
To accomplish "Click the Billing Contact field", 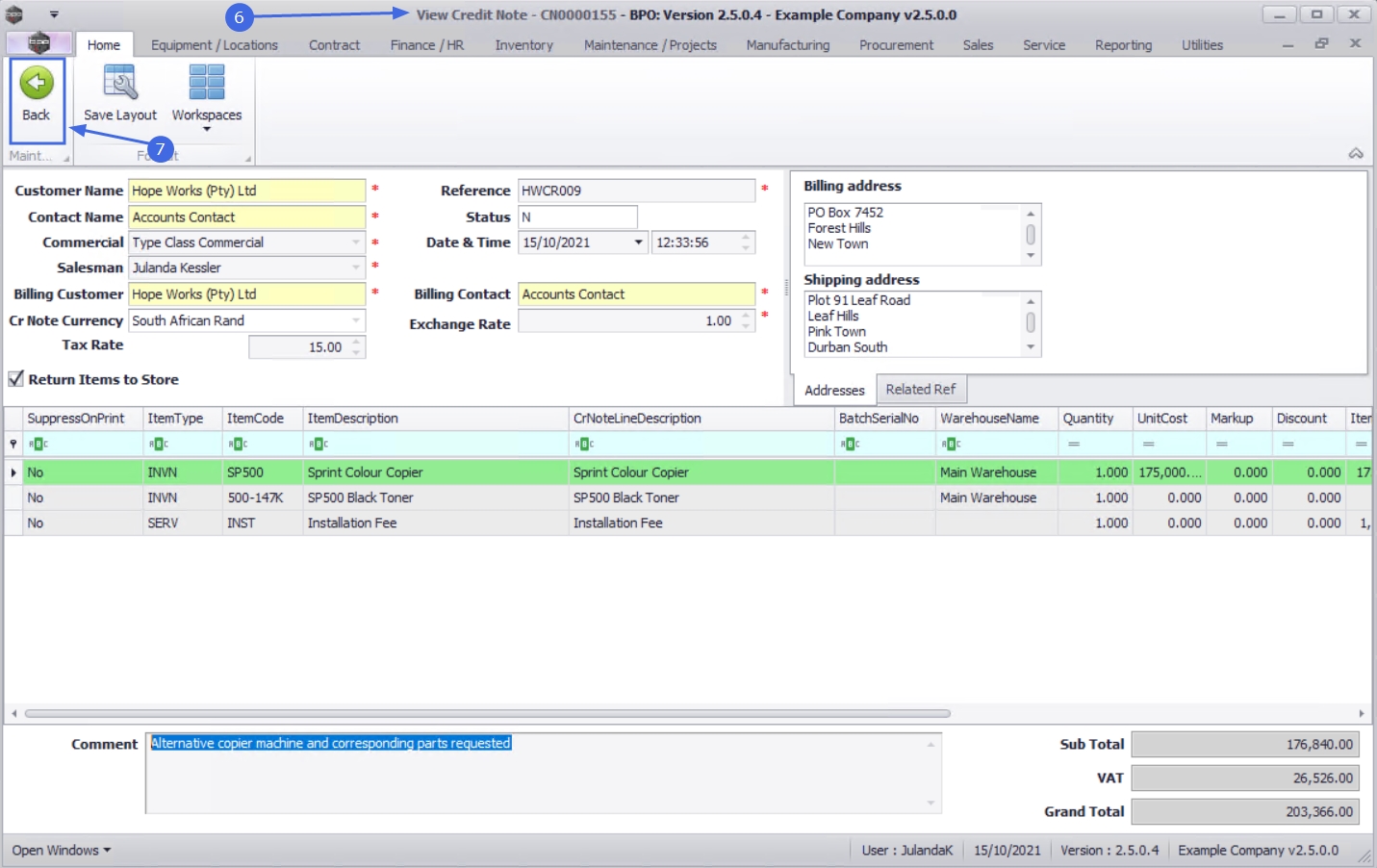I will (x=636, y=294).
